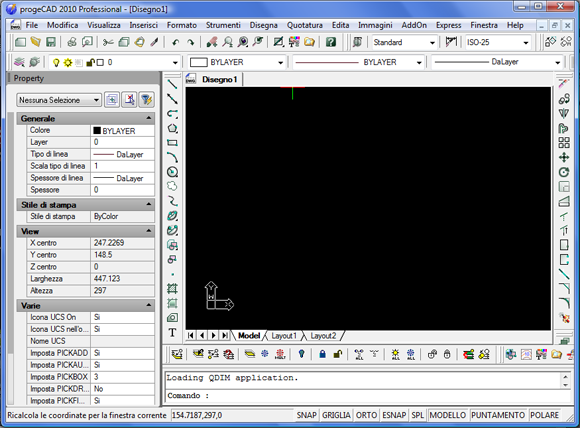Screen dimensions: 580x428
Task: Open the ISO-25 dimension style dropdown
Action: (526, 43)
